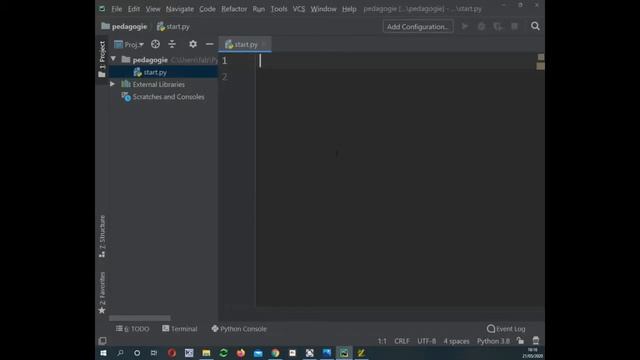640x360 pixels.
Task: Toggle the 1: Project side tool window
Action: pos(102,60)
